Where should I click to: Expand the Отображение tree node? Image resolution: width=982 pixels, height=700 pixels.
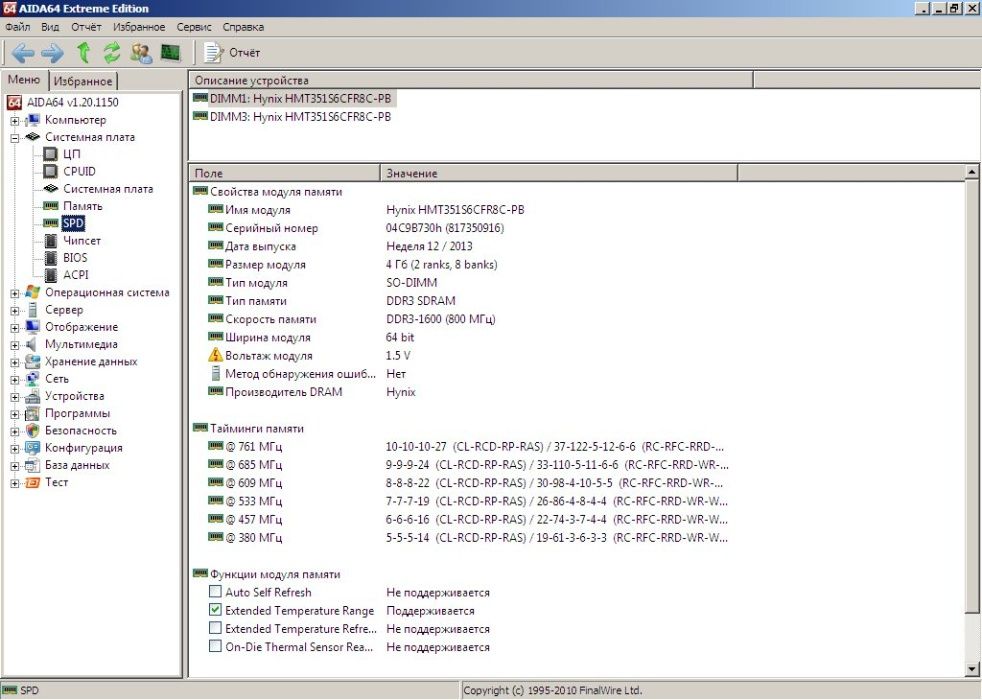click(14, 327)
